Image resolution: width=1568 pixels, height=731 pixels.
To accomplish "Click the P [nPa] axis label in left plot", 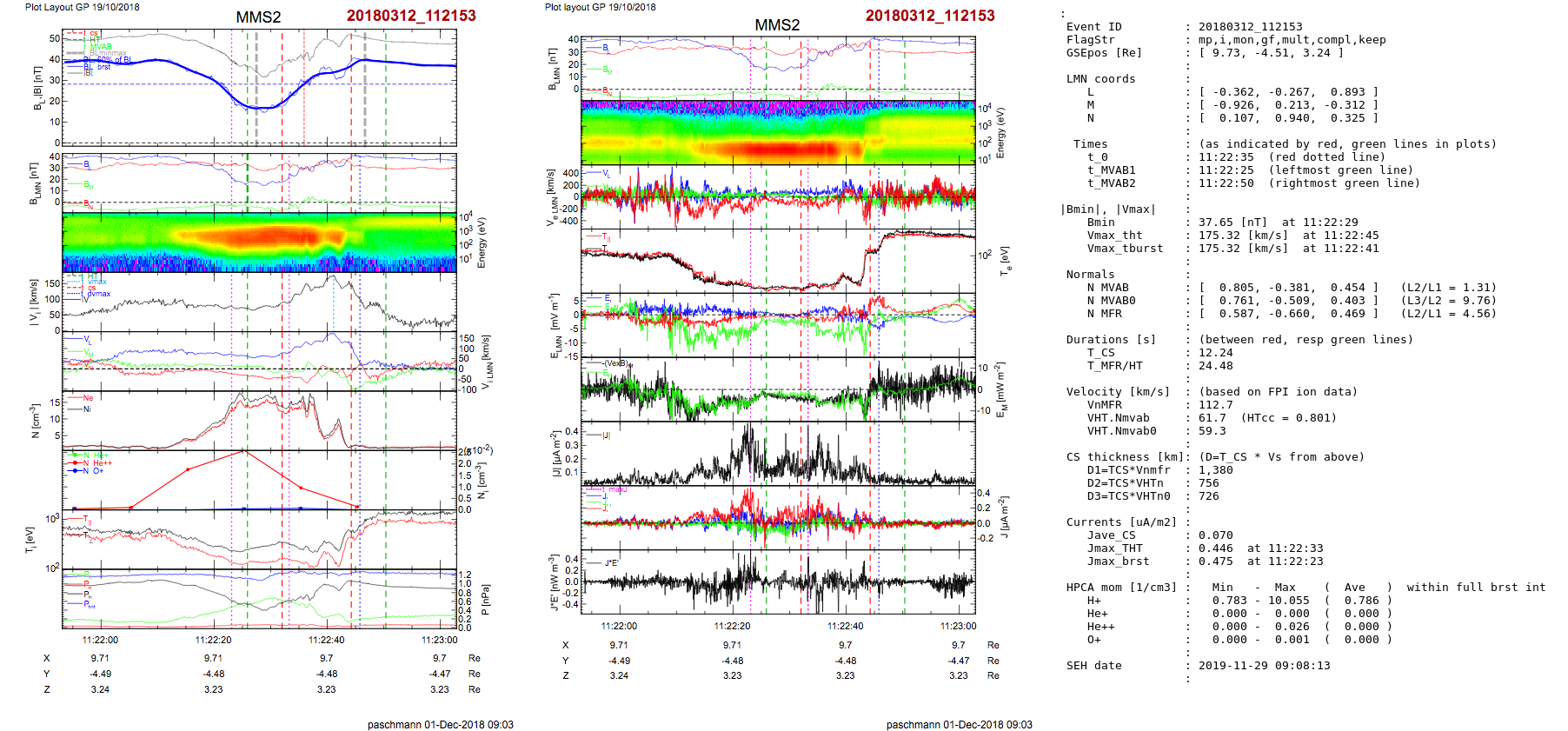I will (485, 599).
